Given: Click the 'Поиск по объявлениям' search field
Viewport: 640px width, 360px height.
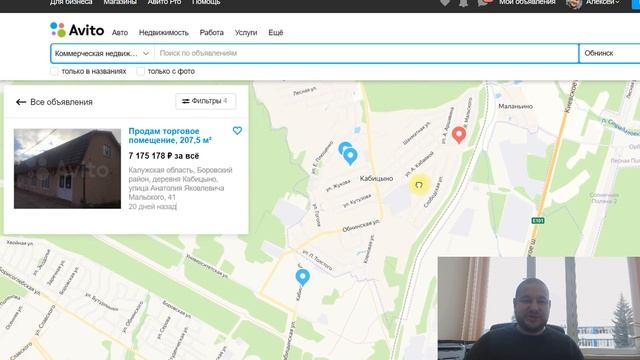Looking at the screenshot, I should tap(366, 53).
